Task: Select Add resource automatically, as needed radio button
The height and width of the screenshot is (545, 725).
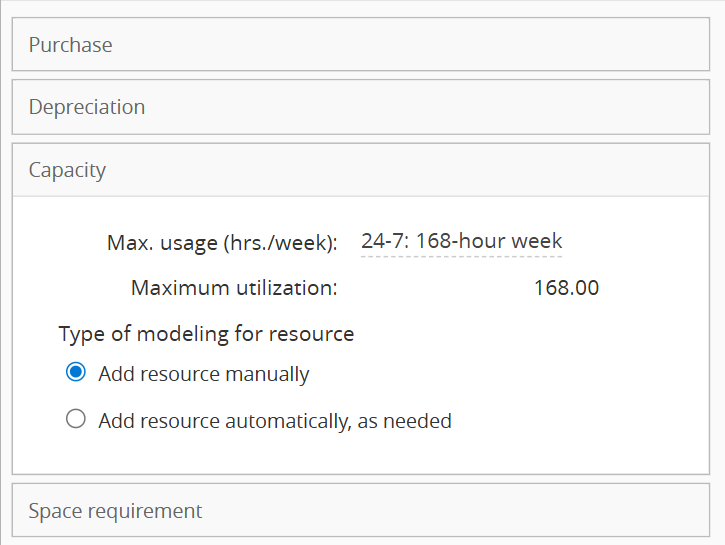Action: pyautogui.click(x=75, y=420)
